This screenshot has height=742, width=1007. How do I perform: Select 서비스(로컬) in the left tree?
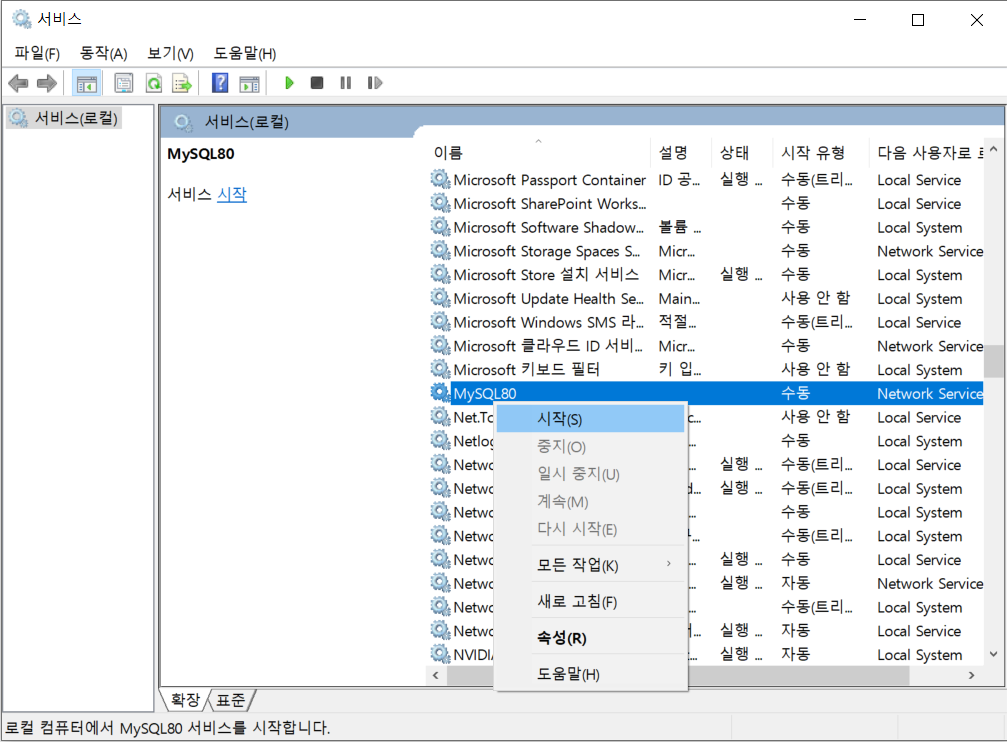[64, 118]
